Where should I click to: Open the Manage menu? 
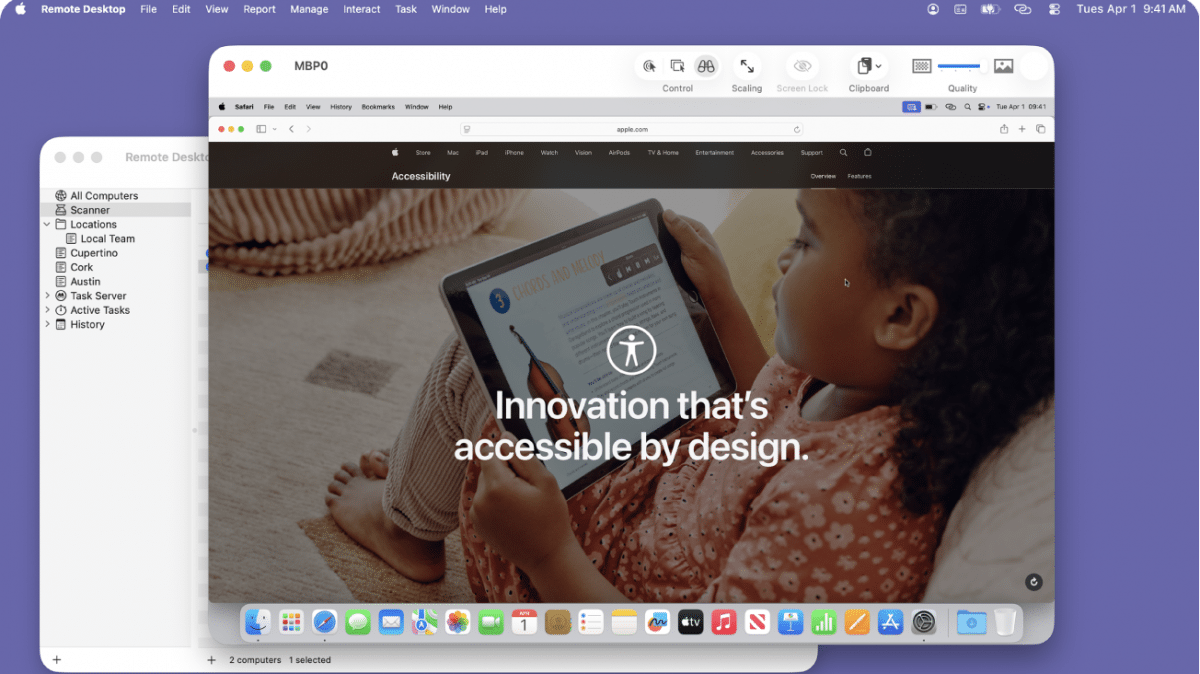pos(309,9)
